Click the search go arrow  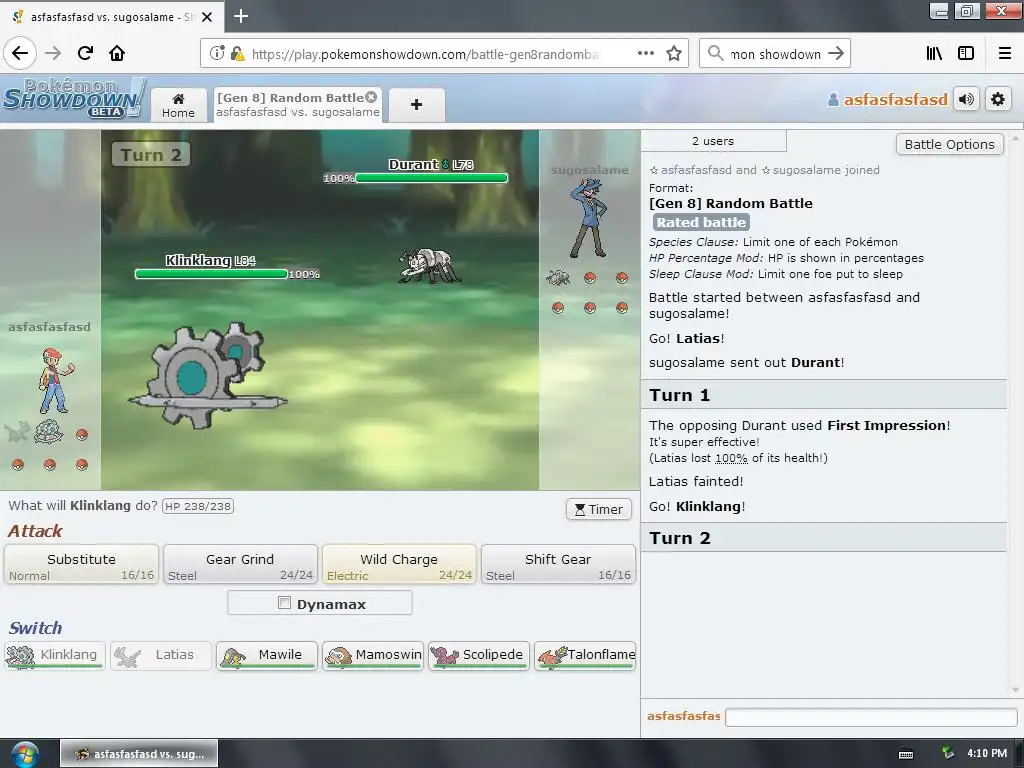pos(835,53)
